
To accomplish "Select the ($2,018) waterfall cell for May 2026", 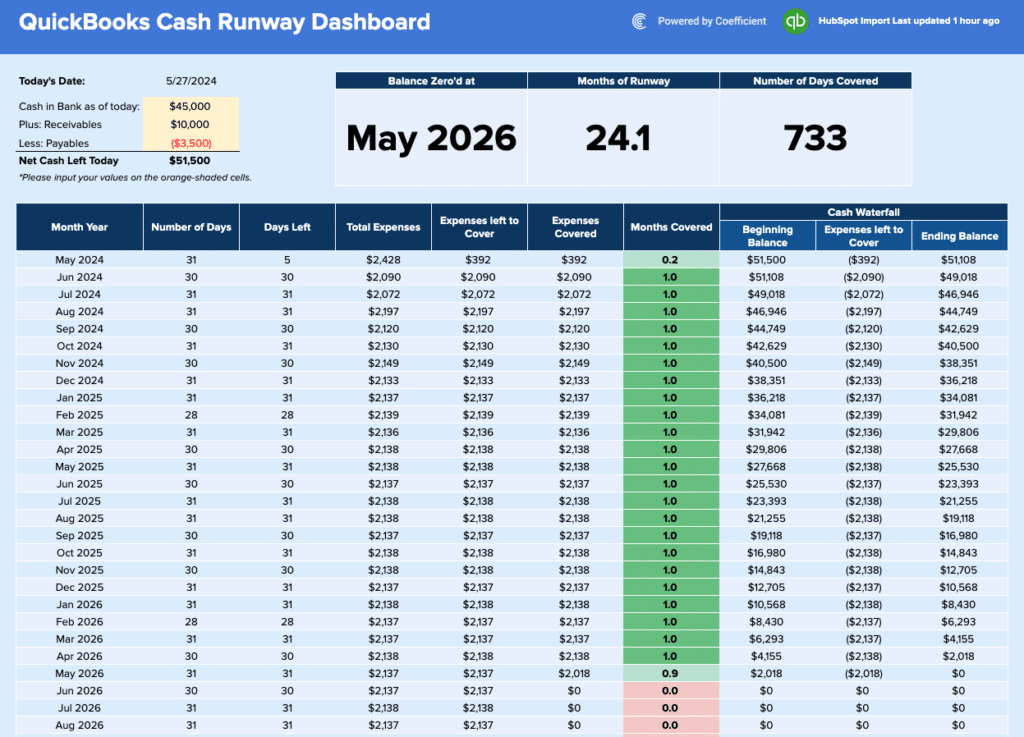I will tap(863, 673).
